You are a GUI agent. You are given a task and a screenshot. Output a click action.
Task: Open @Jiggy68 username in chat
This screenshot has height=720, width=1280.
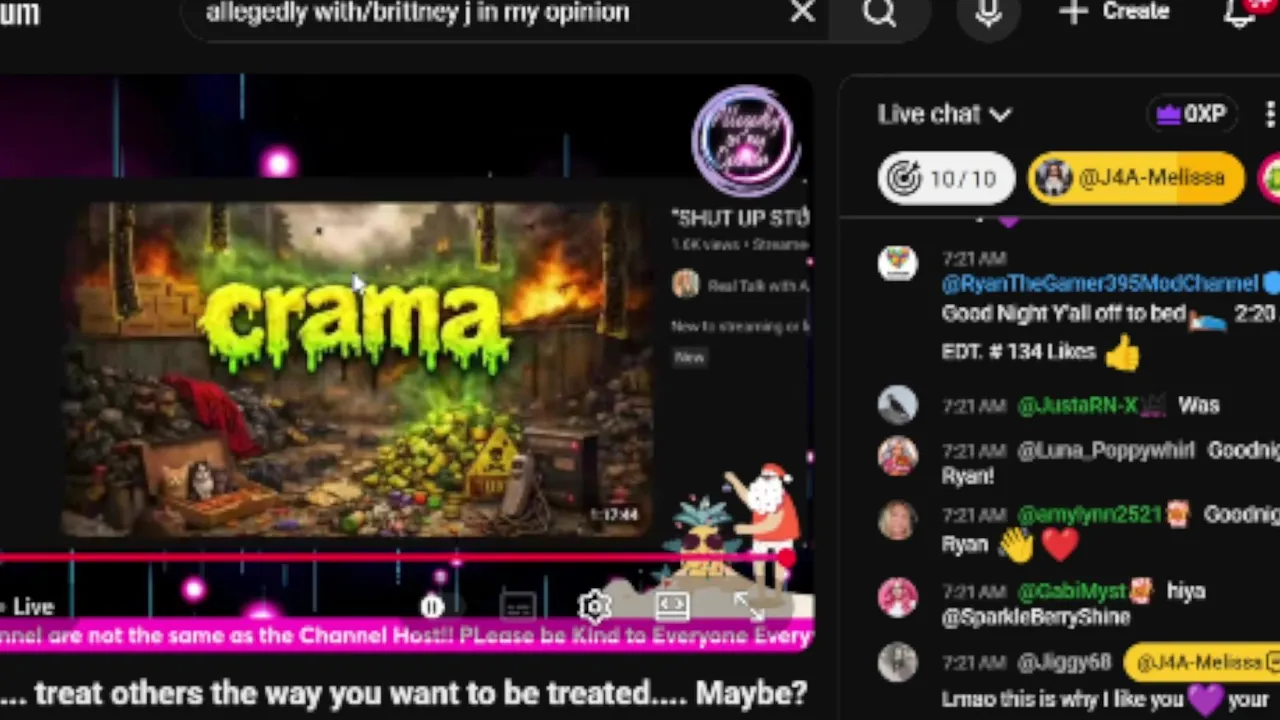1064,663
